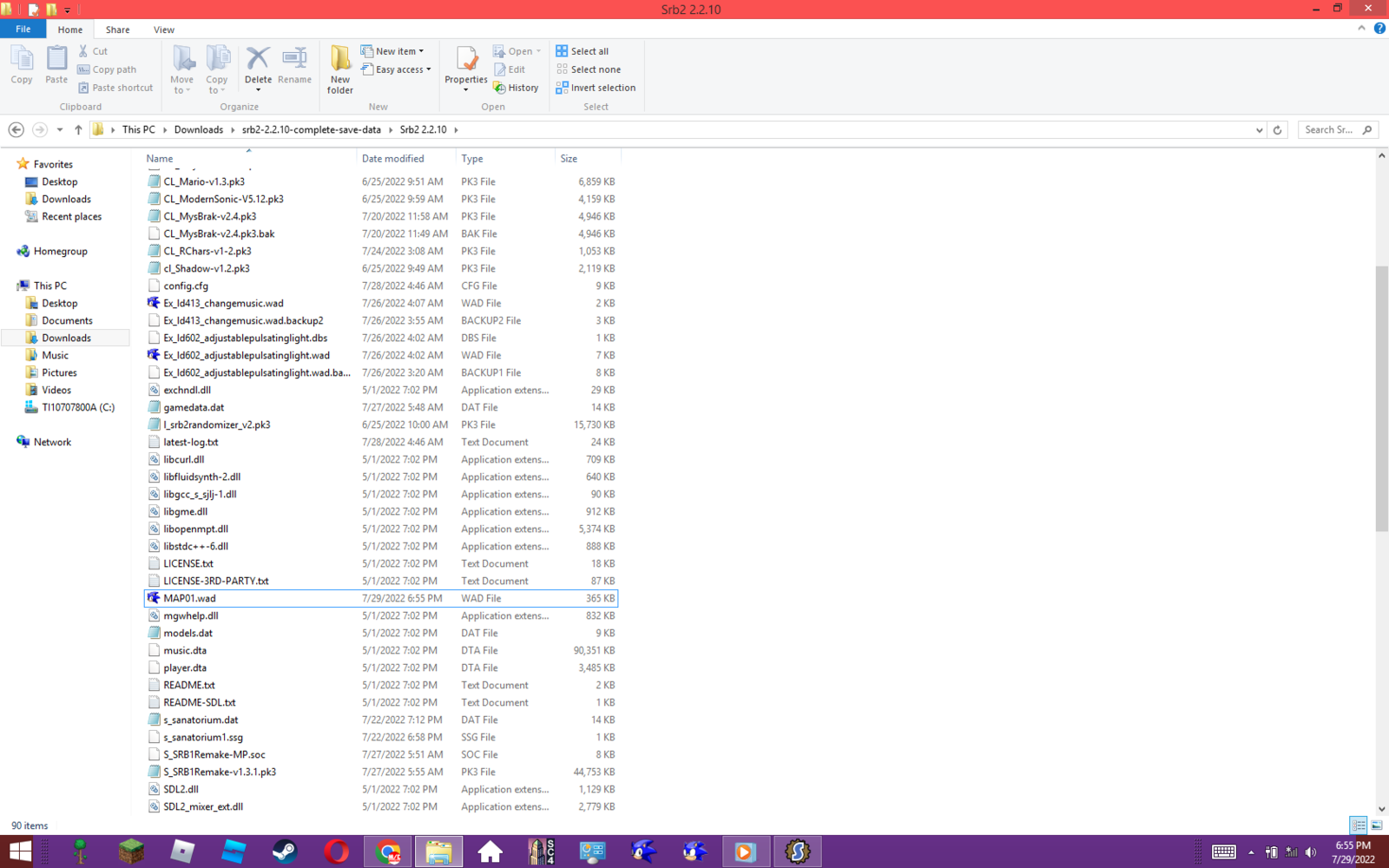Choose Paste shortcut in ribbon
Screen dimensions: 1389x868
[115, 88]
